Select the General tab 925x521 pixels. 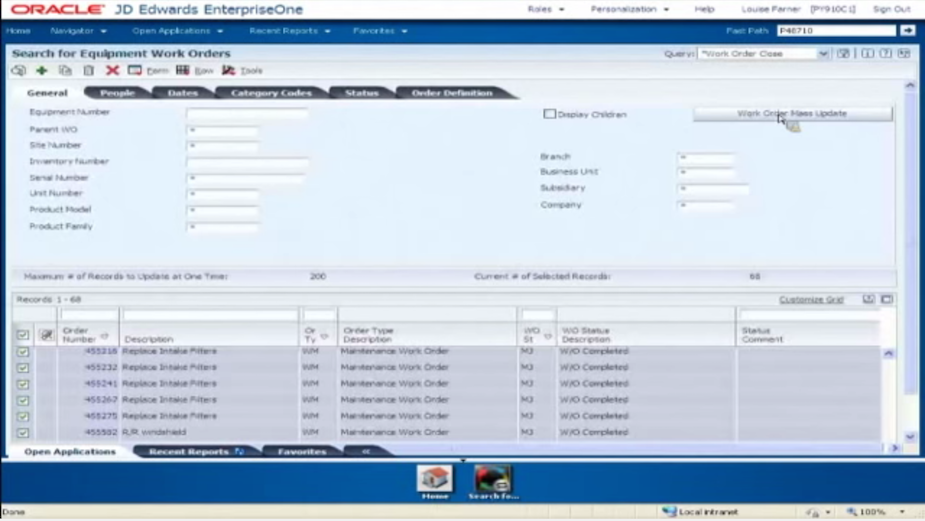coord(47,93)
